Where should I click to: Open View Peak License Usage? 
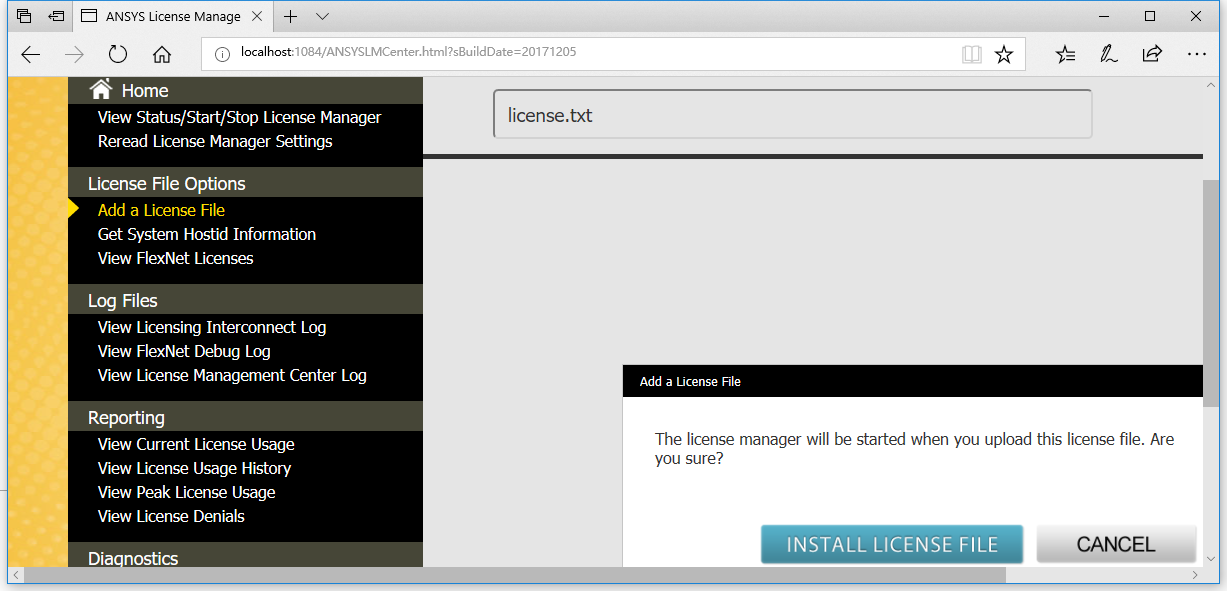point(186,492)
